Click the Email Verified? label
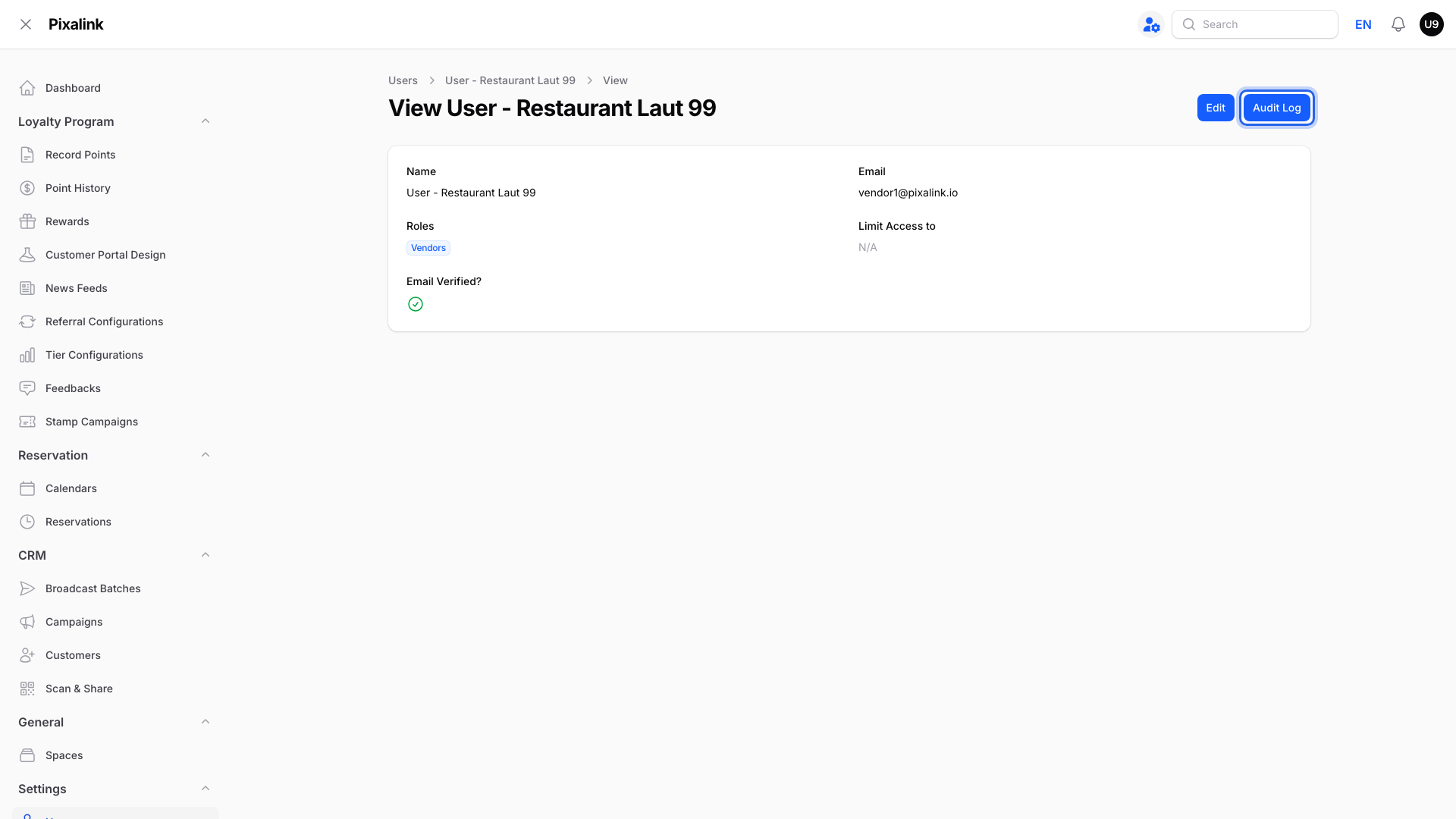Screen dimensions: 1456x819 point(444,281)
